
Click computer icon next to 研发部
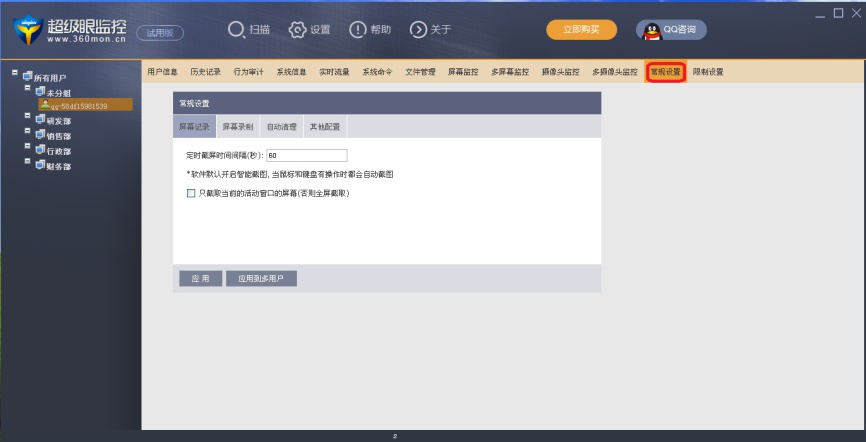(x=40, y=119)
